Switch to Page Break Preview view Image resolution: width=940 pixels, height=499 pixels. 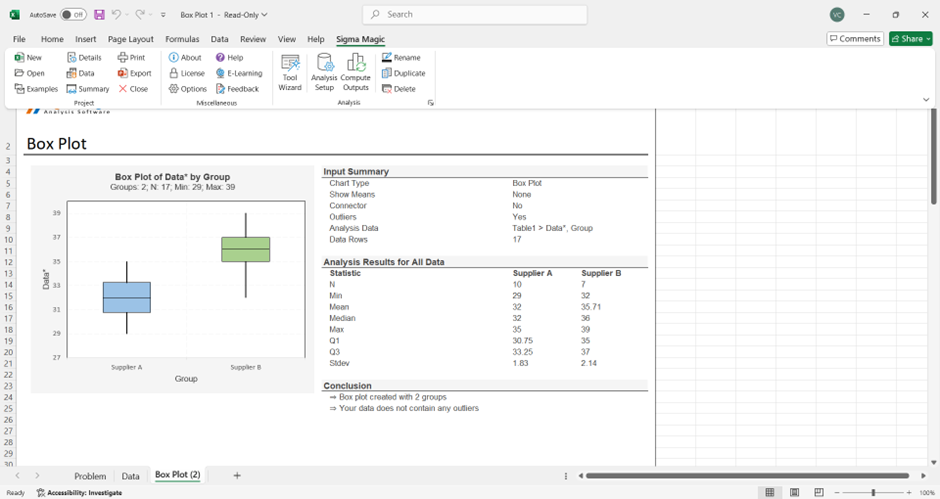[819, 492]
